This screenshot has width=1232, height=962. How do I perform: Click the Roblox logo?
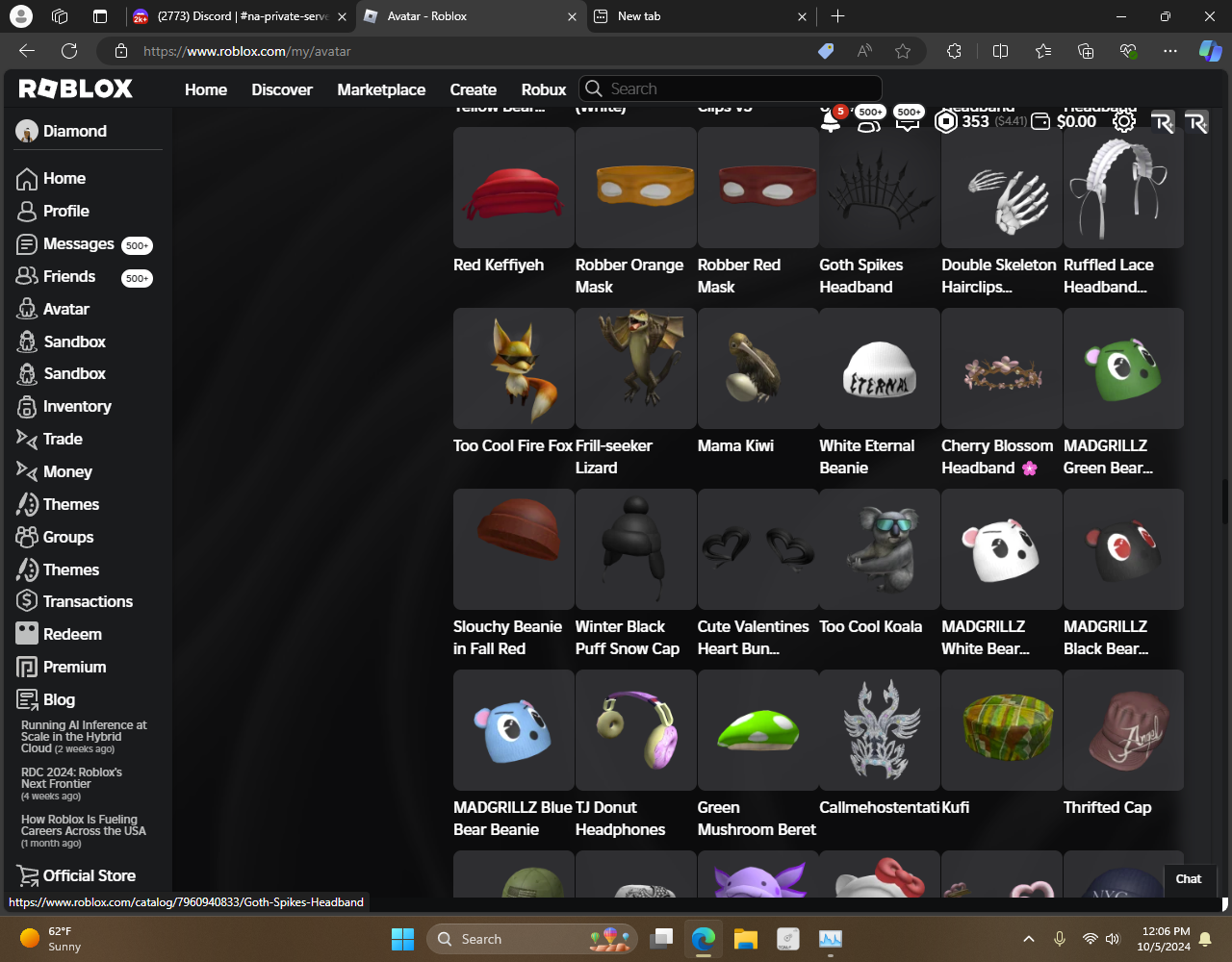tap(76, 89)
